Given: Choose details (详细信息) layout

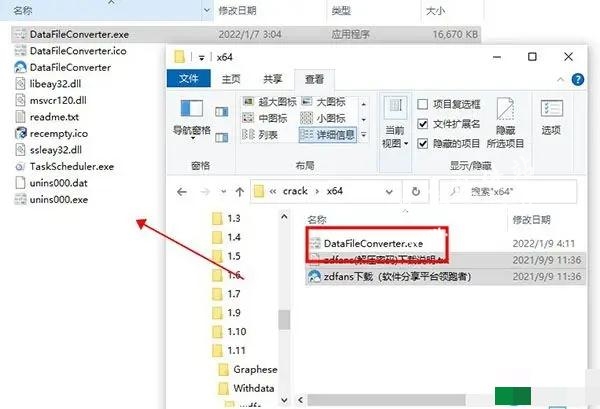Looking at the screenshot, I should point(328,135).
